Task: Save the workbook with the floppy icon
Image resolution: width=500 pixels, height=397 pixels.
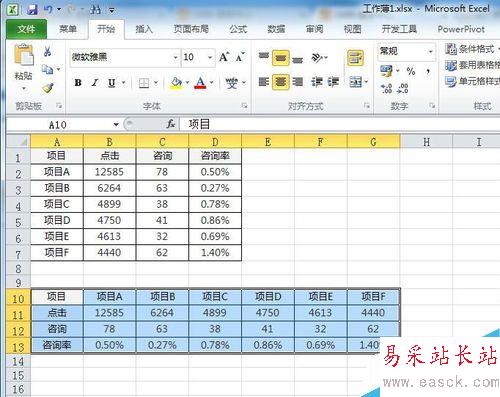Action: [32, 9]
